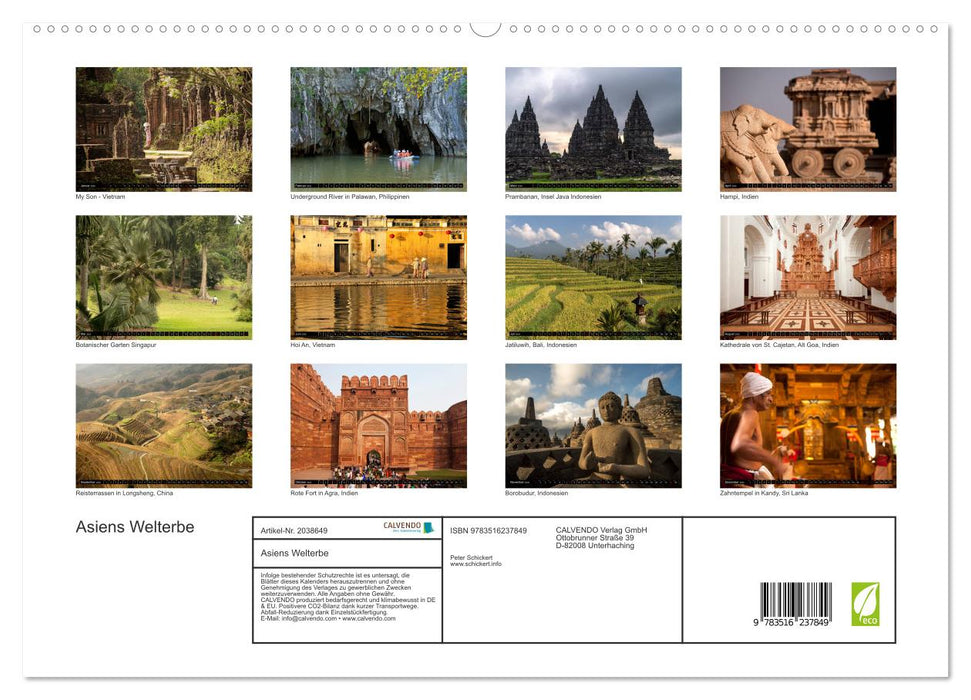Select the Zahntempel in Kandy photo
Image resolution: width=971 pixels, height=700 pixels.
pos(807,425)
